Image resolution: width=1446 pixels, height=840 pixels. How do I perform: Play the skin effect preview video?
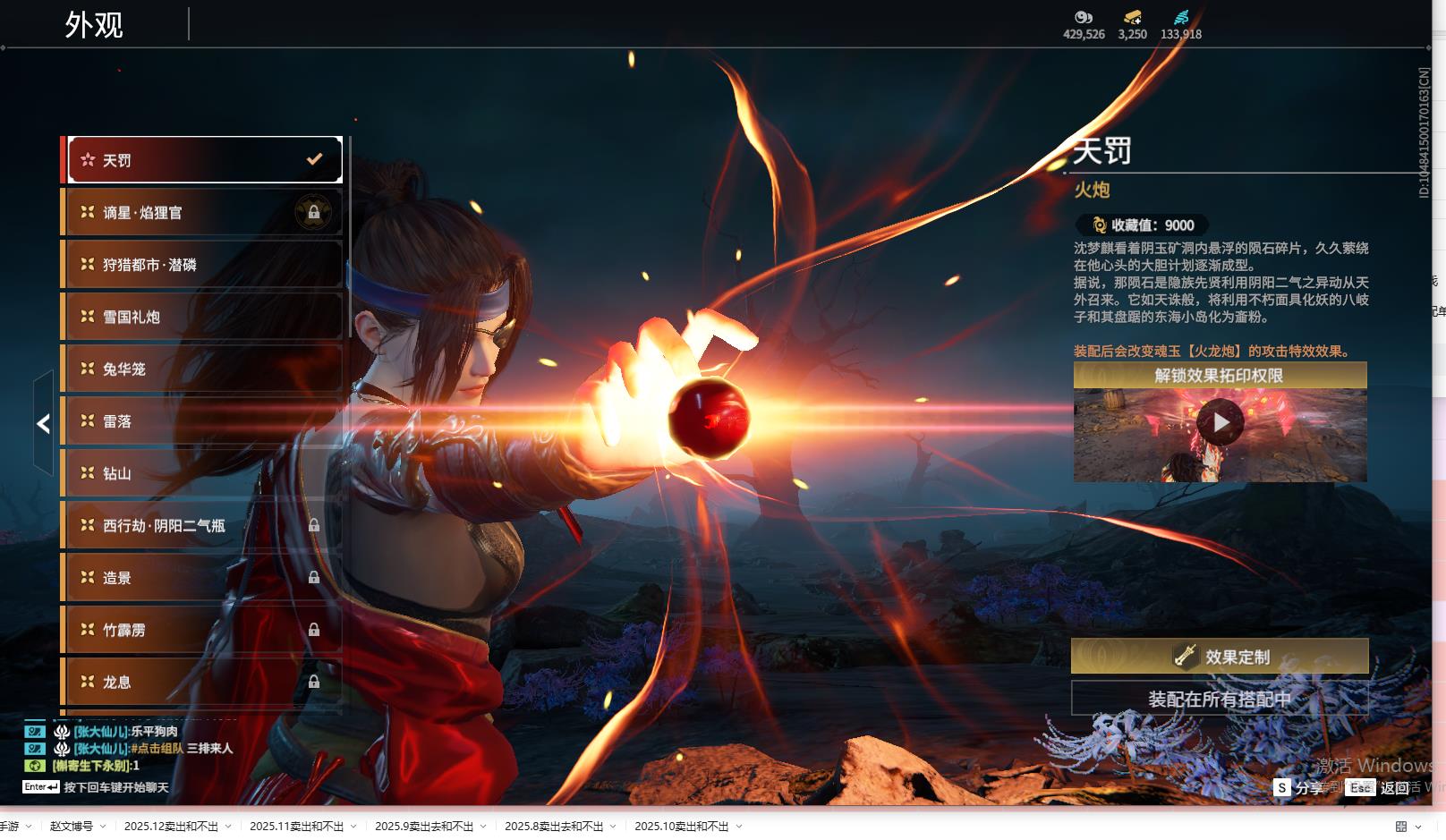point(1221,422)
